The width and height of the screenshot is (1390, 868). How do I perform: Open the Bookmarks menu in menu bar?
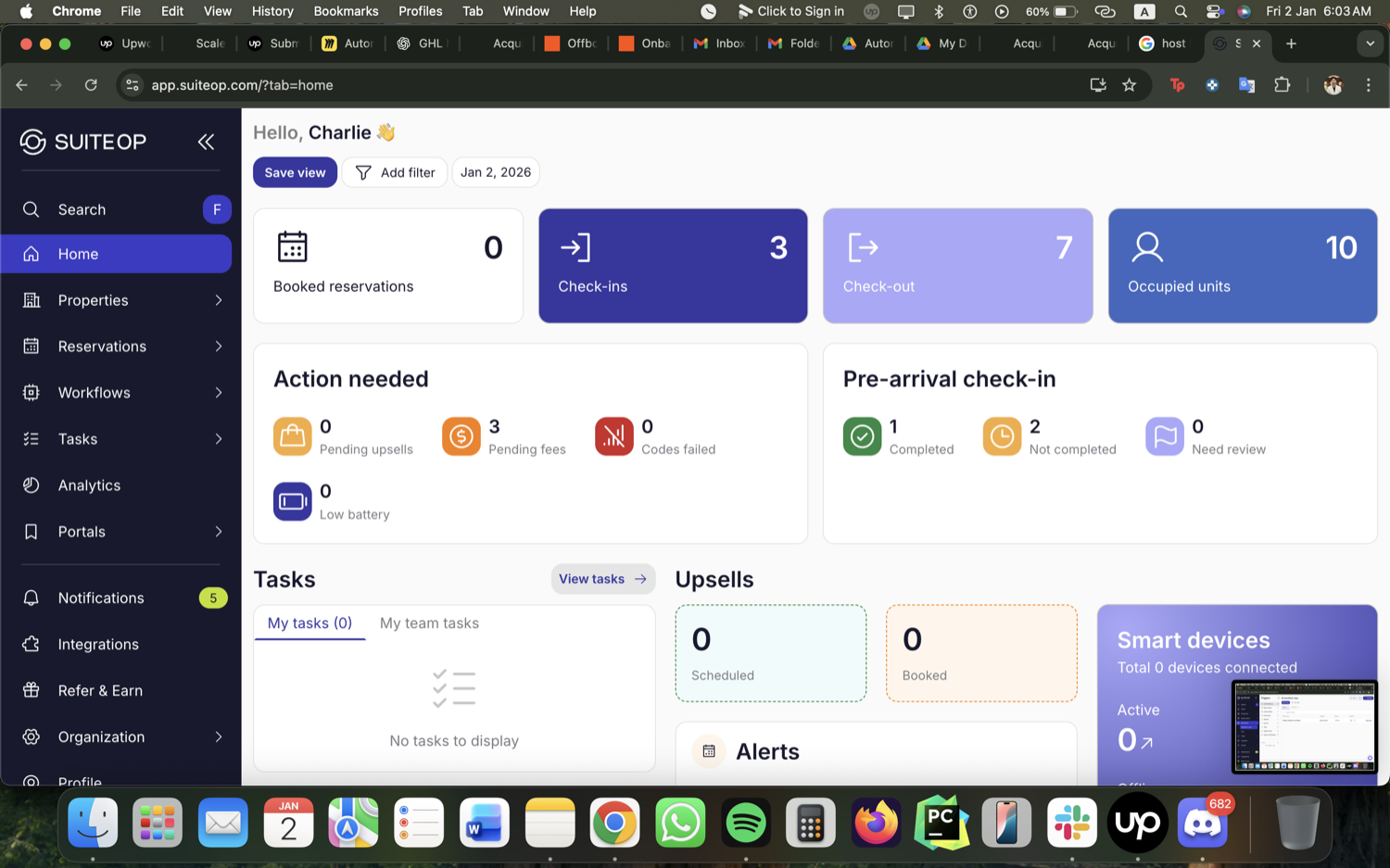point(346,11)
